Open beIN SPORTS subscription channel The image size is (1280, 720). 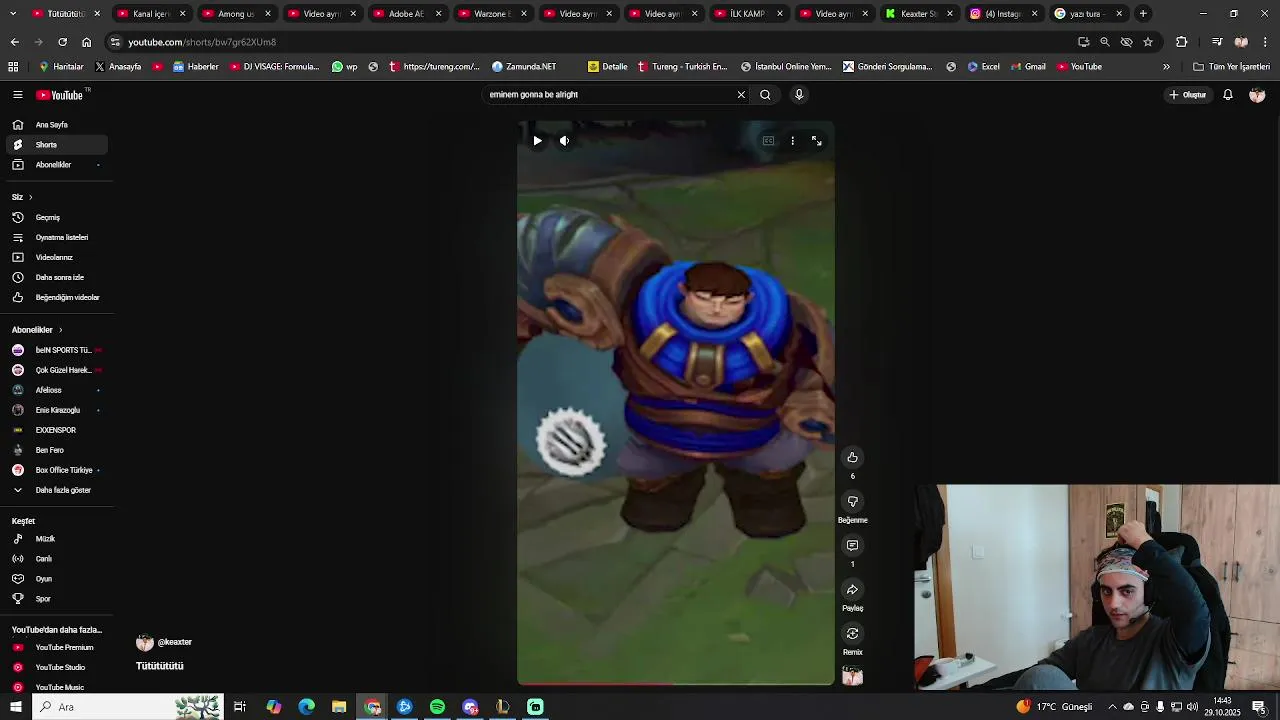[56, 350]
